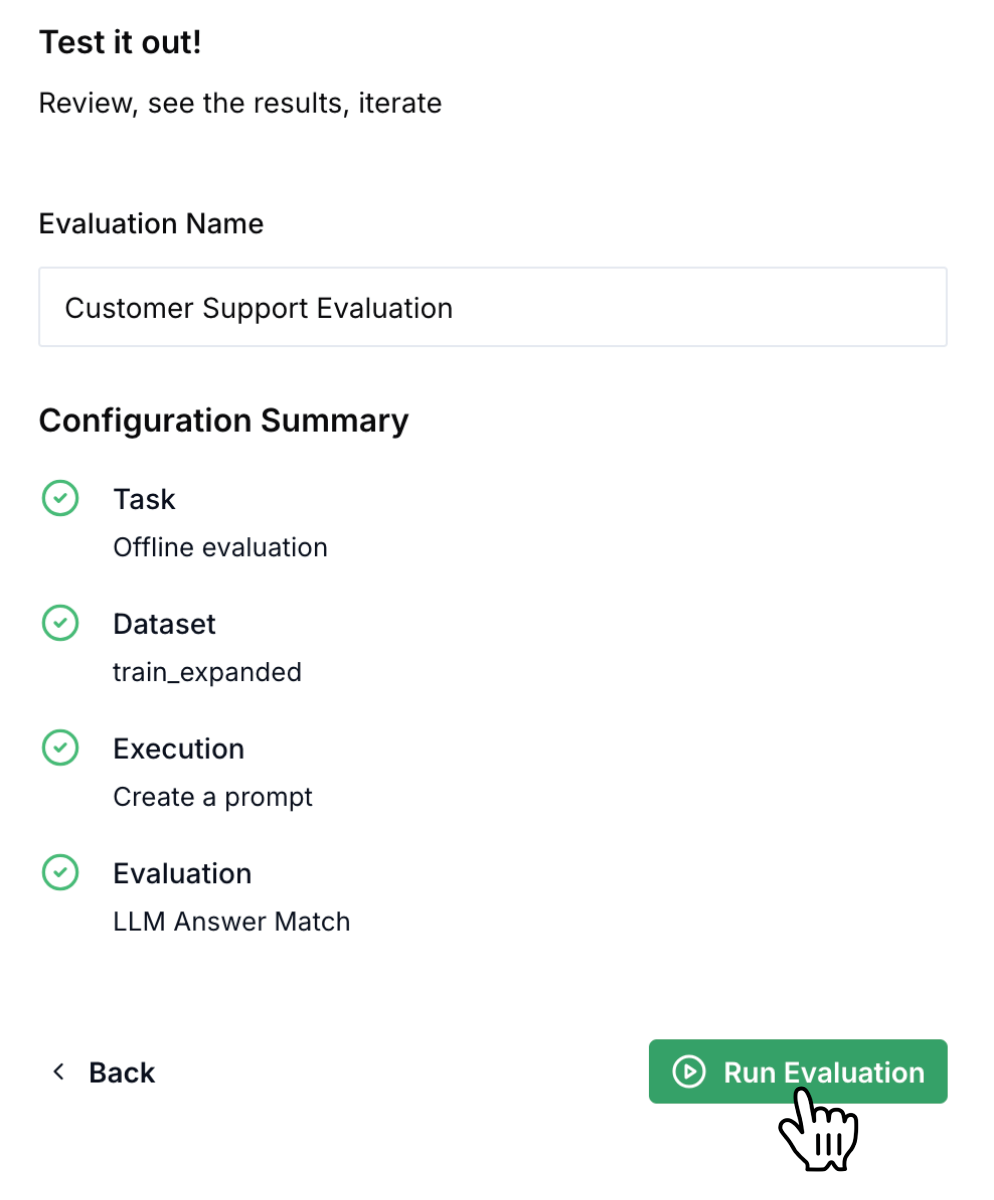The width and height of the screenshot is (994, 1200).
Task: Click the "train_expanded" dataset name
Action: point(207,672)
